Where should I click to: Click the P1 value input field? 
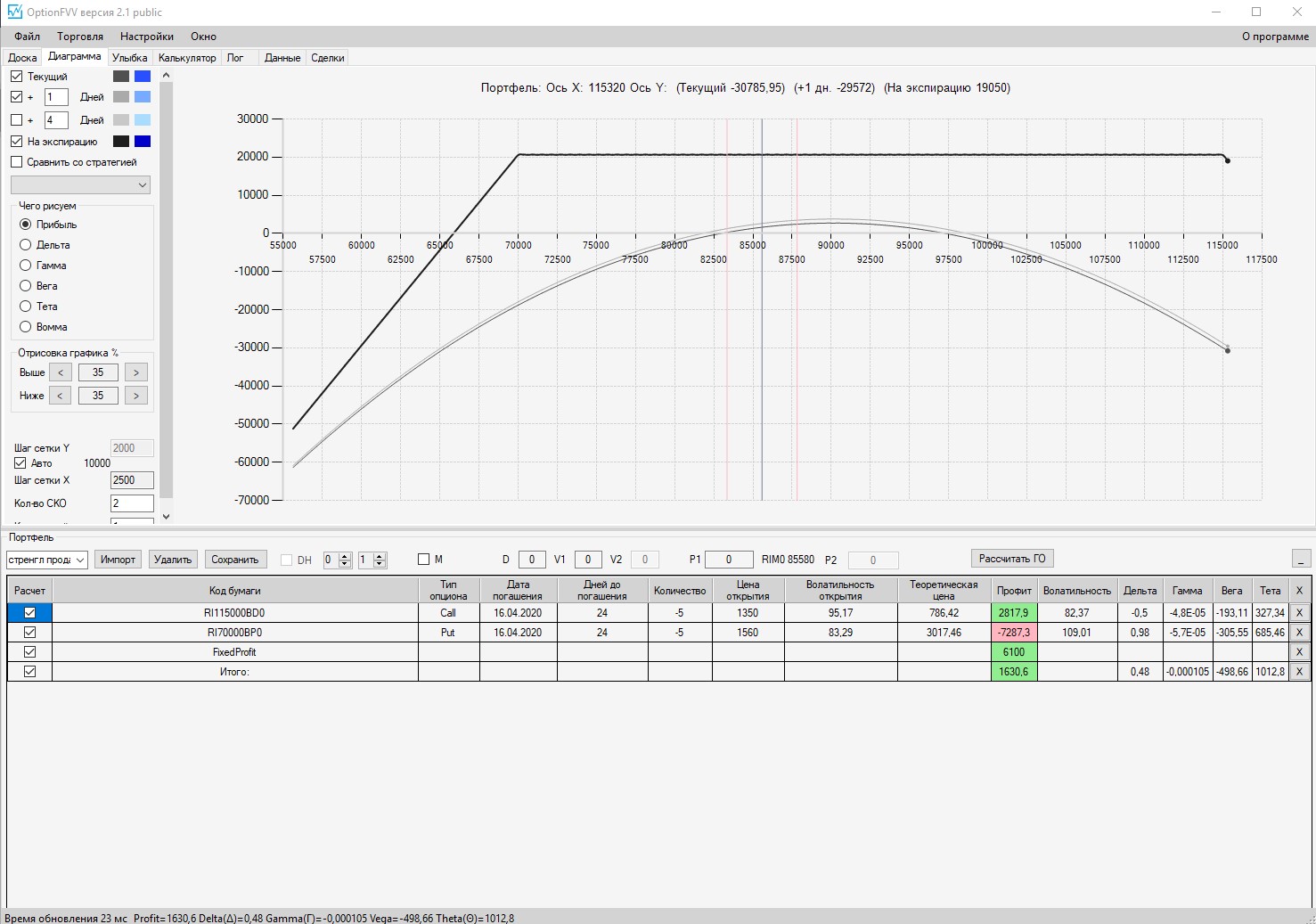pos(730,560)
